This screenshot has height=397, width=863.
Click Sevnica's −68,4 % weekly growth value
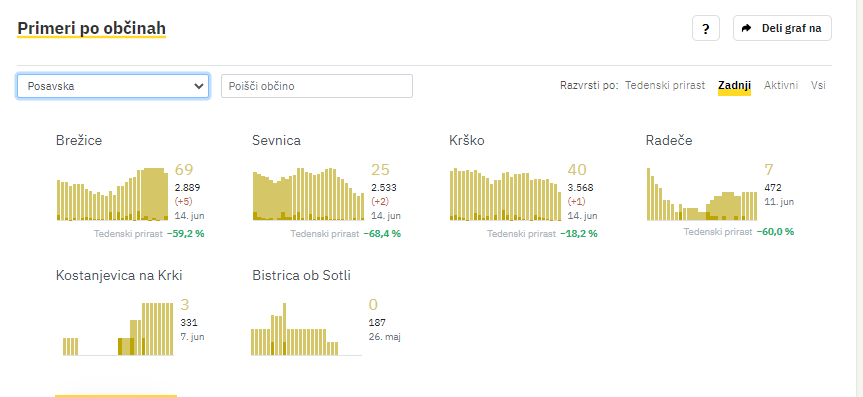[382, 233]
